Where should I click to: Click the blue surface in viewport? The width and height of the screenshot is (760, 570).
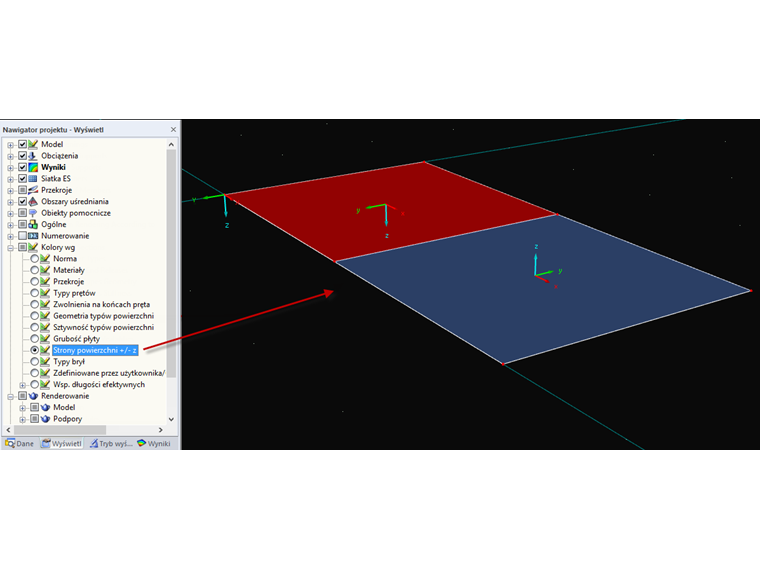click(543, 291)
